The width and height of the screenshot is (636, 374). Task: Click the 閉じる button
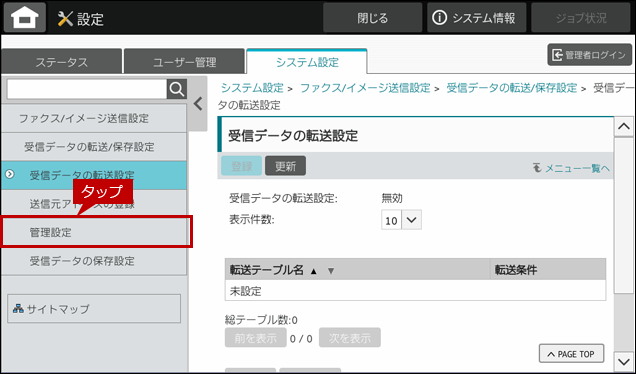pos(372,18)
